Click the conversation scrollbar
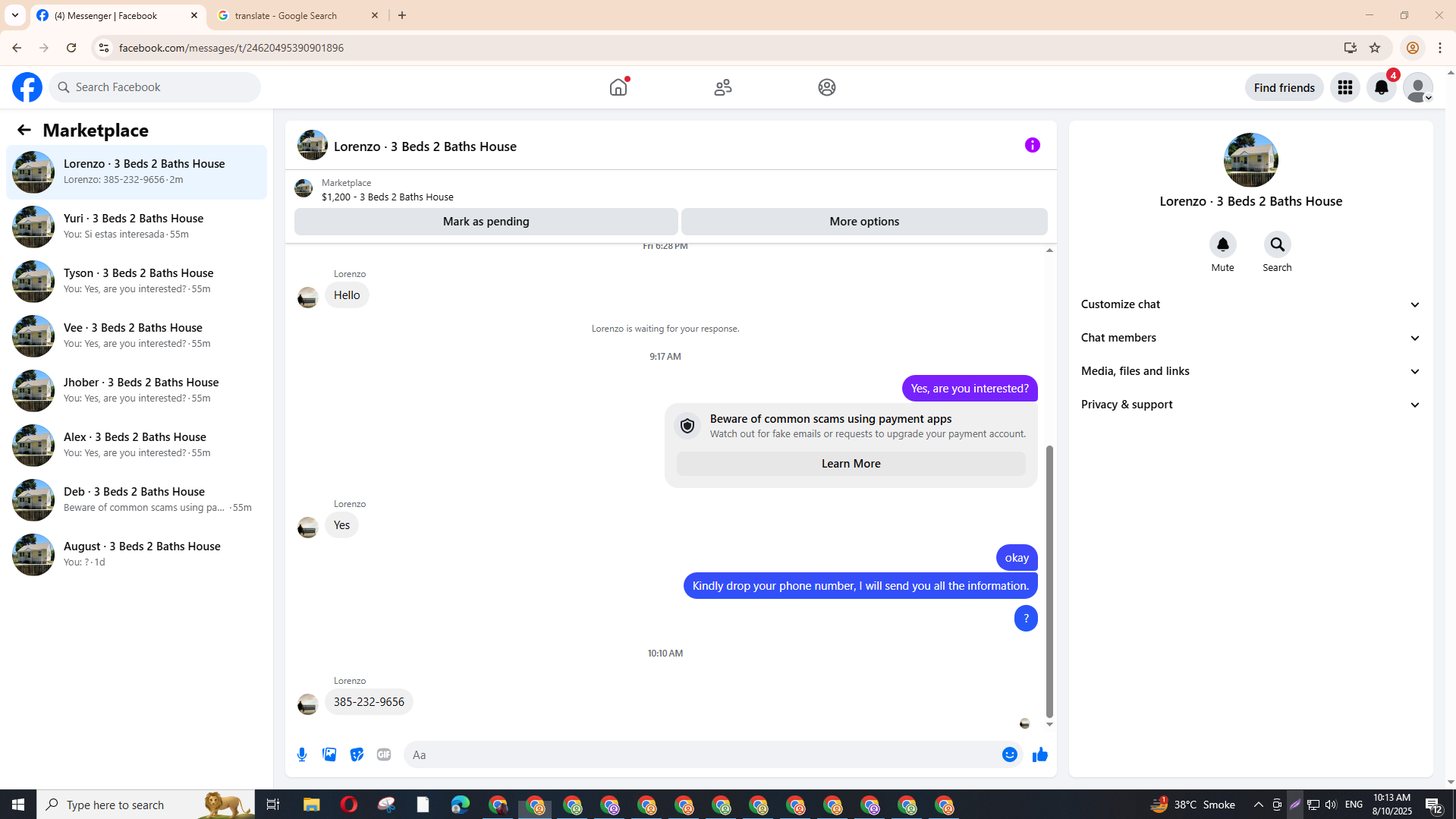The width and height of the screenshot is (1456, 819). [x=1049, y=581]
